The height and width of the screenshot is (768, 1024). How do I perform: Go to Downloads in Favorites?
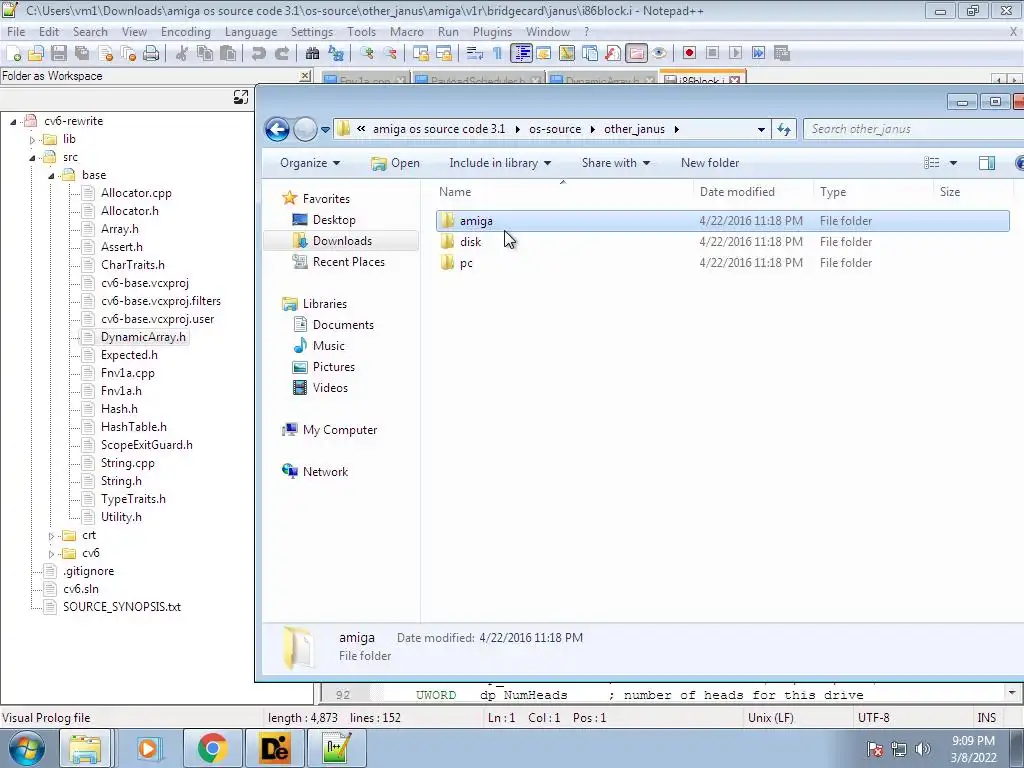[x=342, y=241]
